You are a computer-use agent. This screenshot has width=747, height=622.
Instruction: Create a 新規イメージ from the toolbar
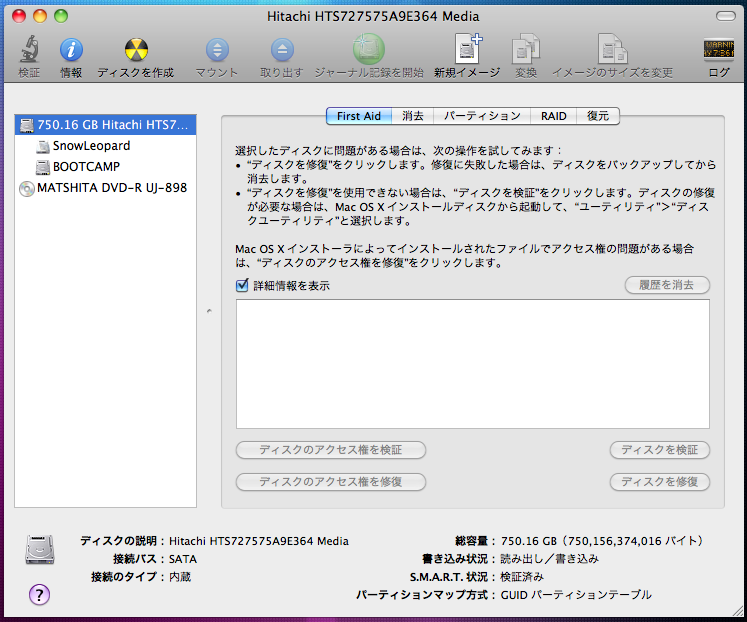pyautogui.click(x=468, y=48)
